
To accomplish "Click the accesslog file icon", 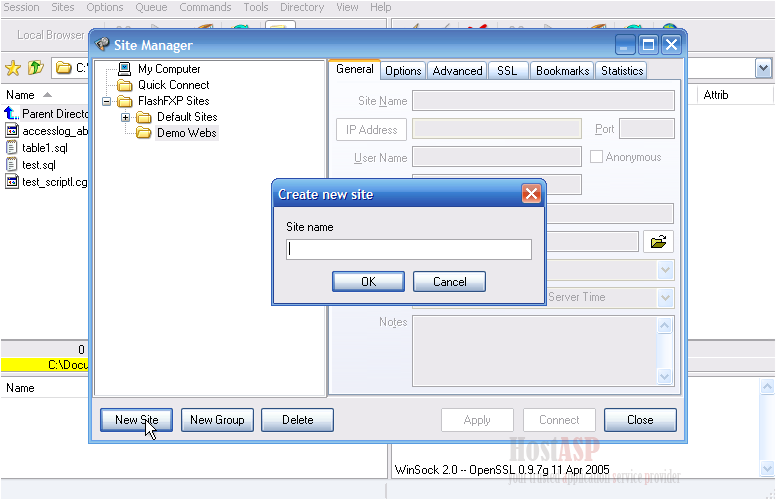I will click(12, 131).
